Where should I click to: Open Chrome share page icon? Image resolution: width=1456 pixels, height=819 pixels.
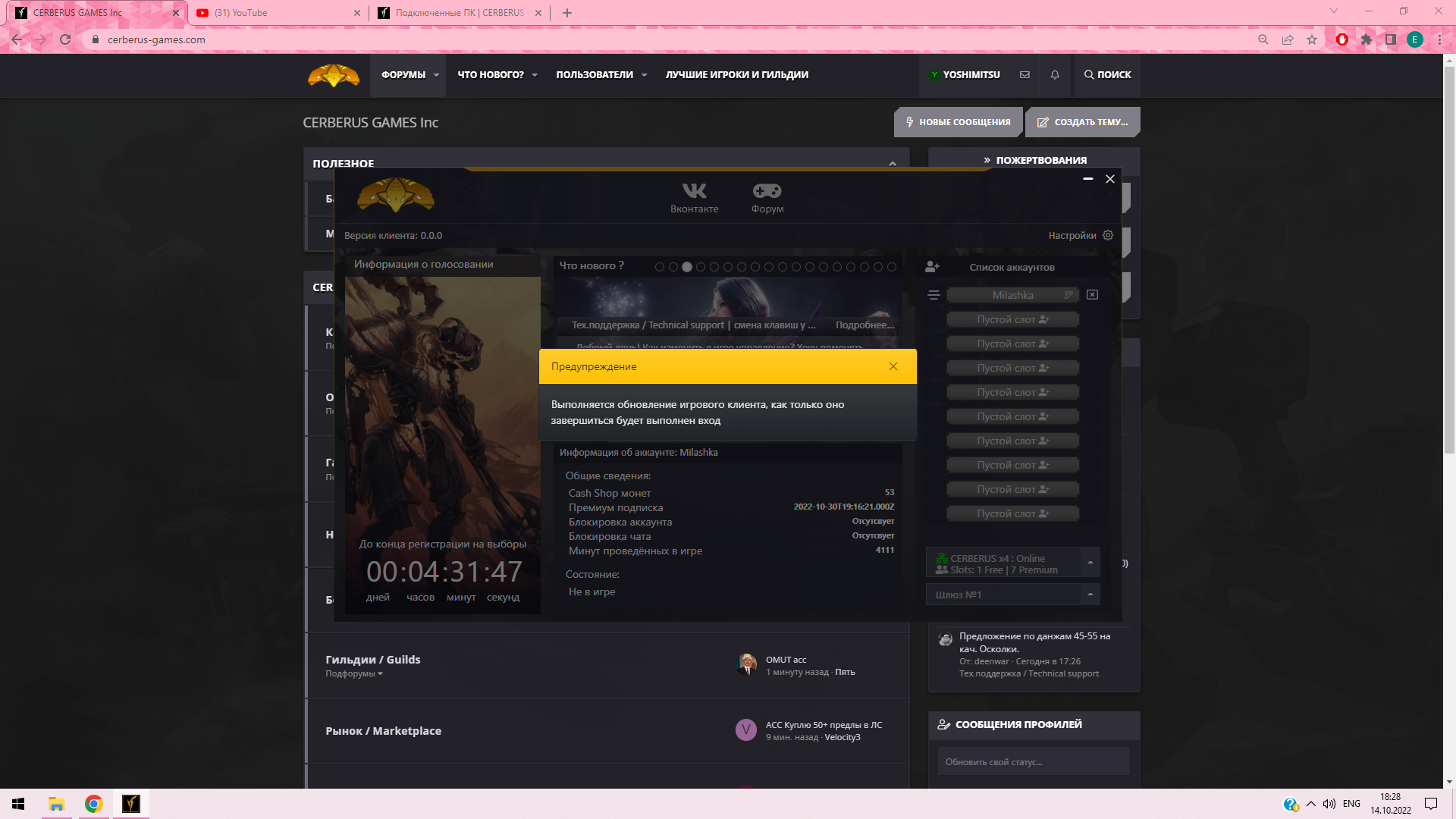(1288, 39)
